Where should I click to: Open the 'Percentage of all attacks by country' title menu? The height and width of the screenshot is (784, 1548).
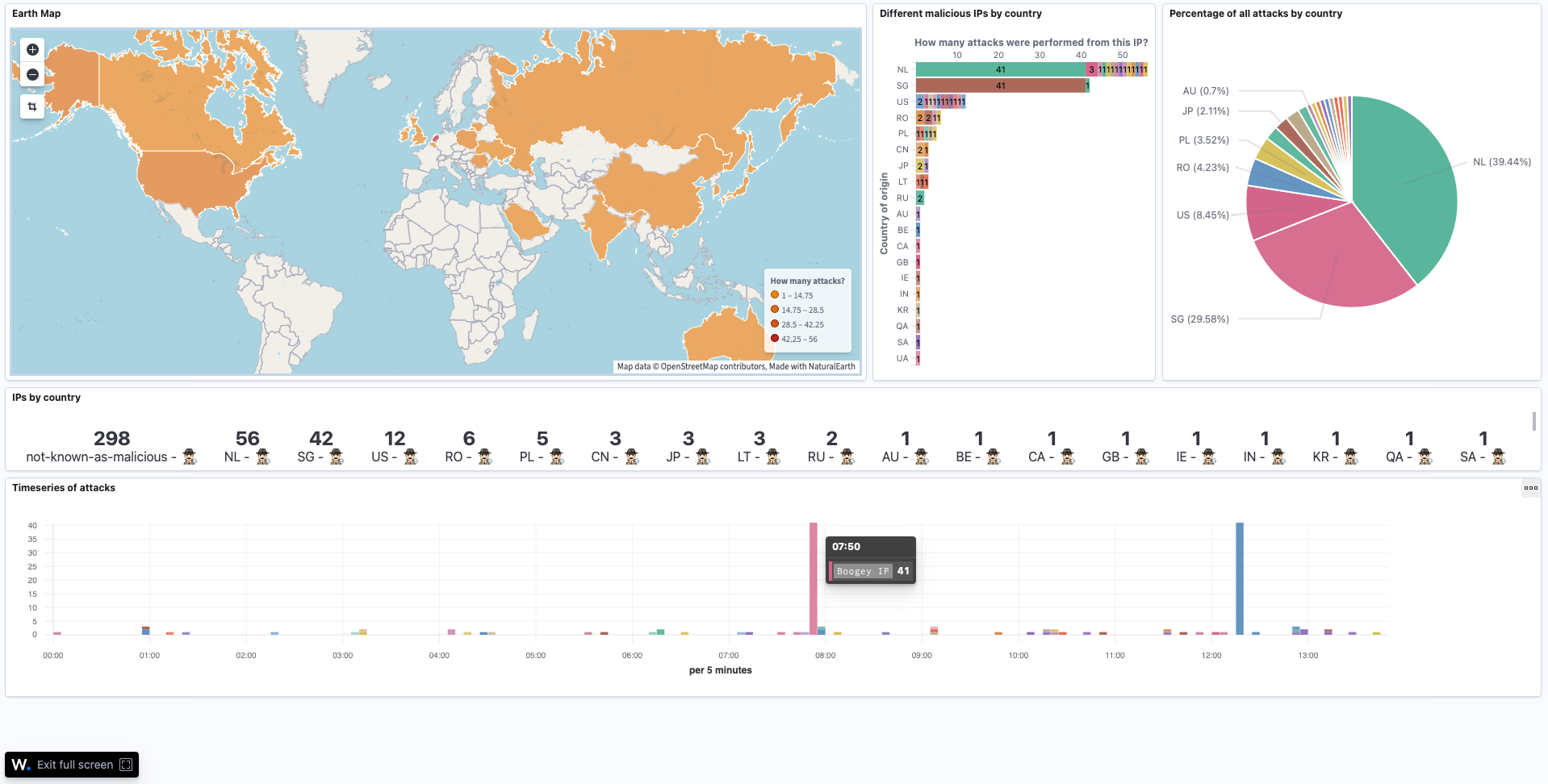(x=1255, y=13)
